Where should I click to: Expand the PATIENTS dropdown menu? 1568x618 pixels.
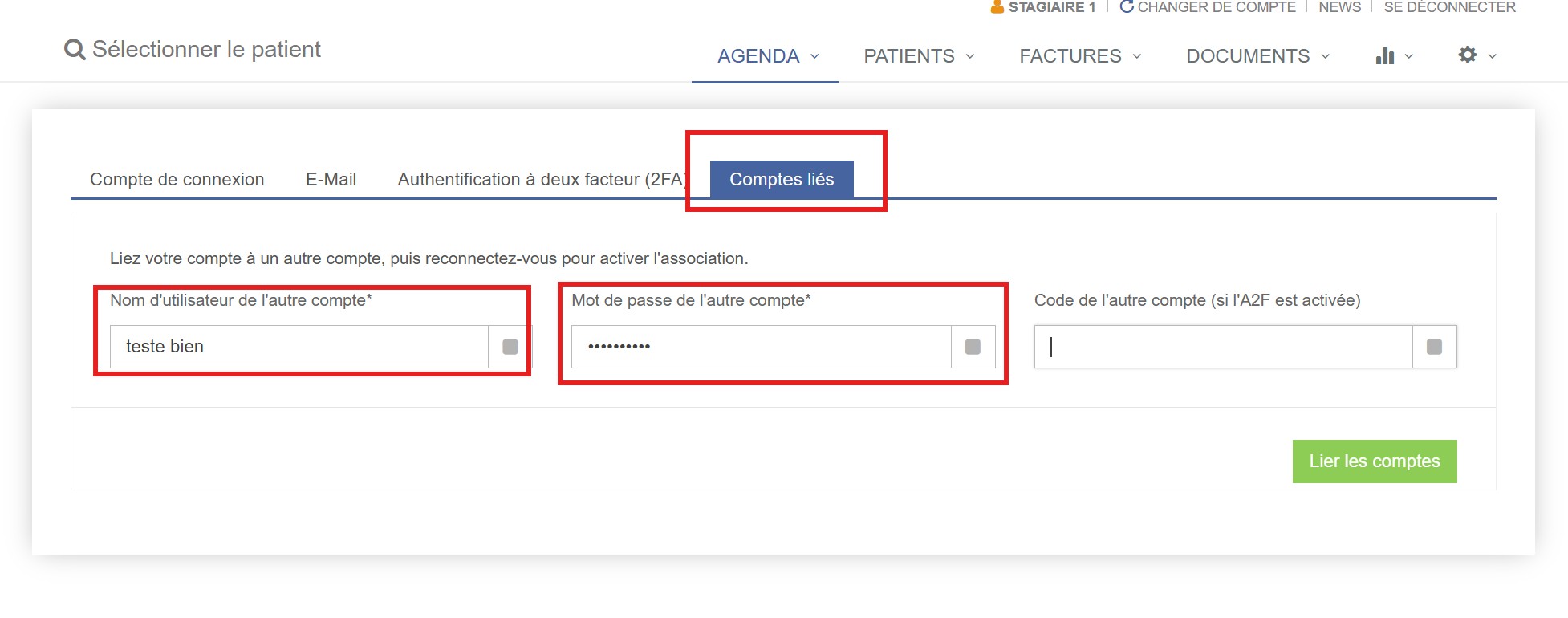(x=919, y=56)
